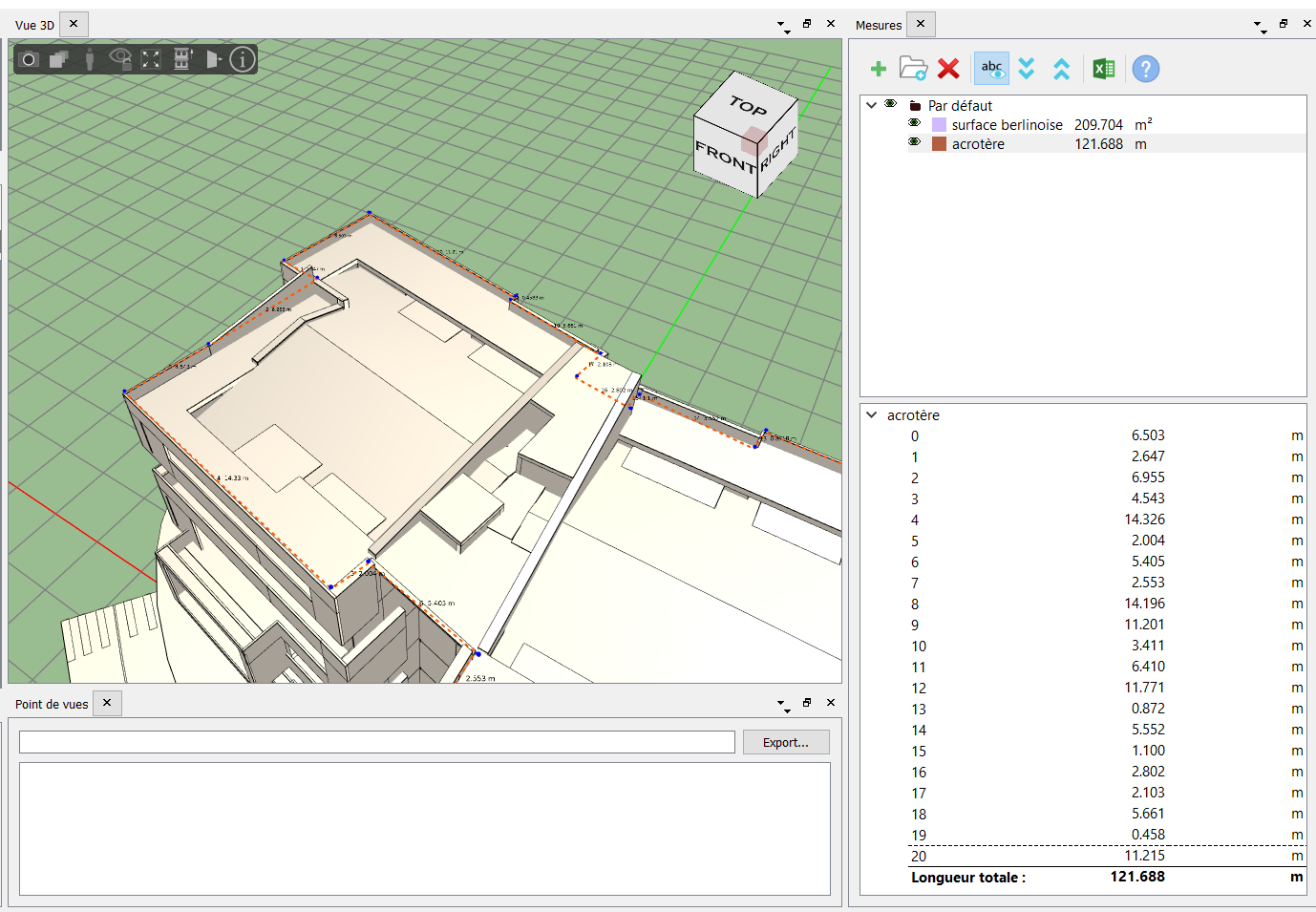Click the FRONT face of navigation cube

[725, 157]
